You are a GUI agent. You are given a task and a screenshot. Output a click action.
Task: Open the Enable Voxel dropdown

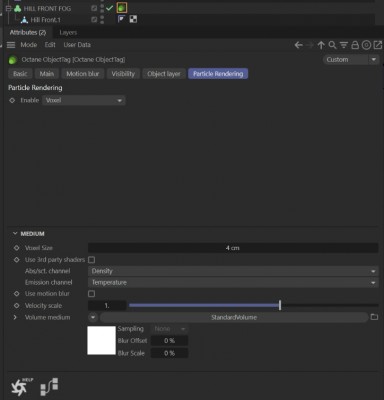(x=84, y=100)
